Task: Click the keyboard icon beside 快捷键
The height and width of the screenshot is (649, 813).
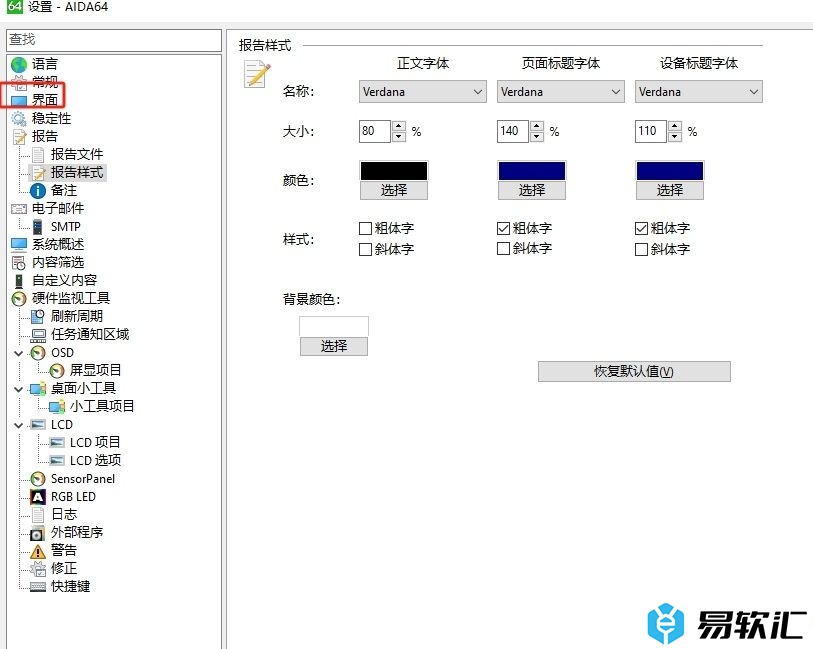Action: tap(38, 587)
